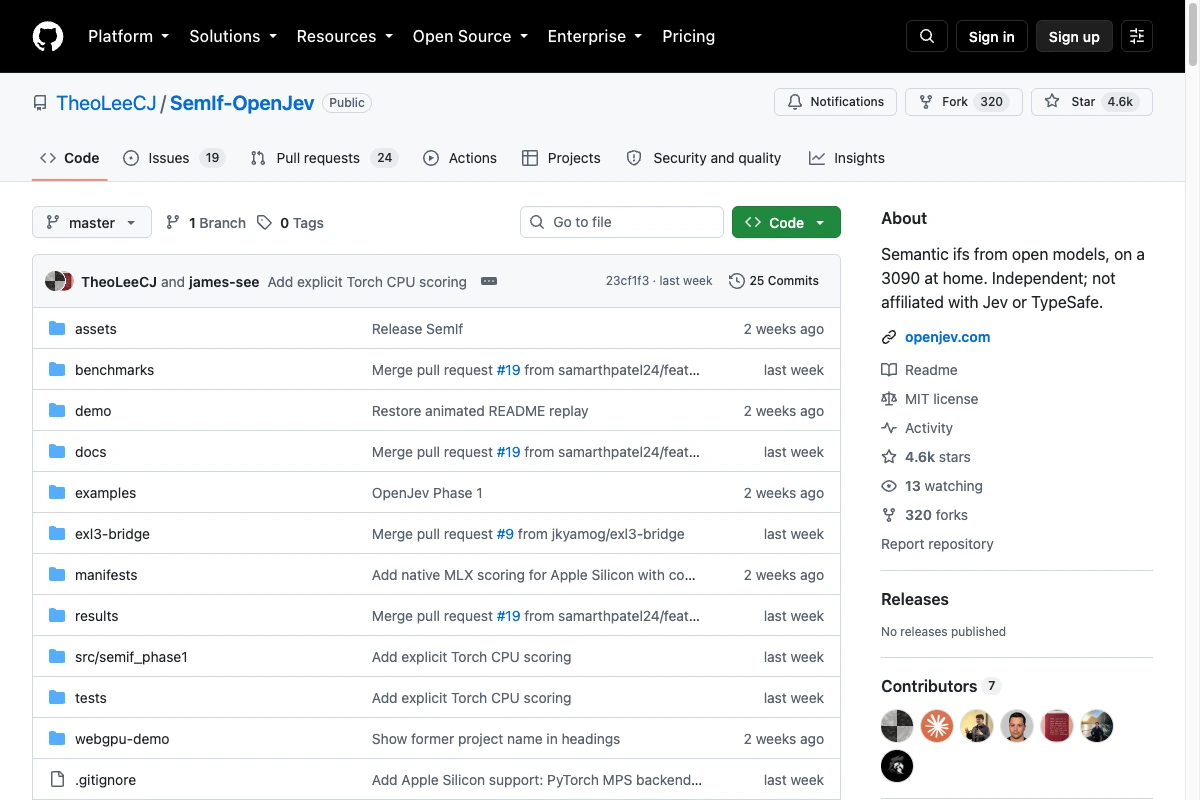Open the Pricing menu item
1200x800 pixels.
(689, 36)
